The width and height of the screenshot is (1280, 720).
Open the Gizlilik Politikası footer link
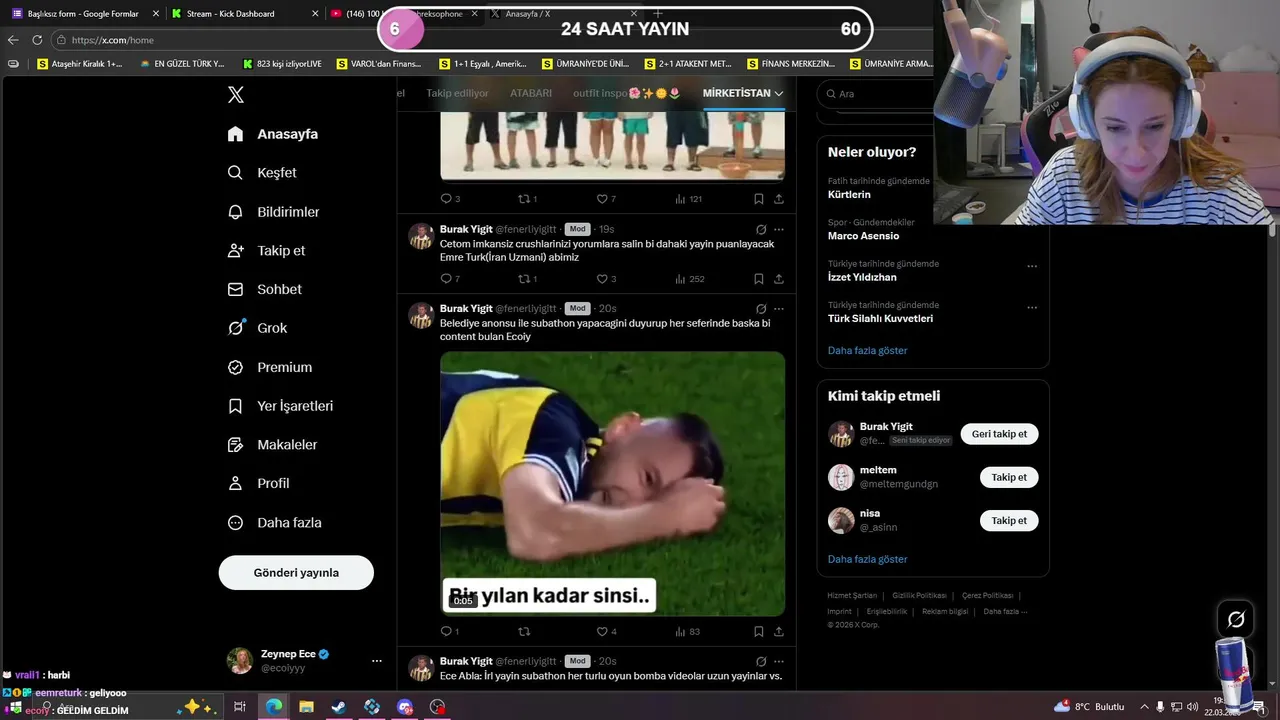point(919,596)
